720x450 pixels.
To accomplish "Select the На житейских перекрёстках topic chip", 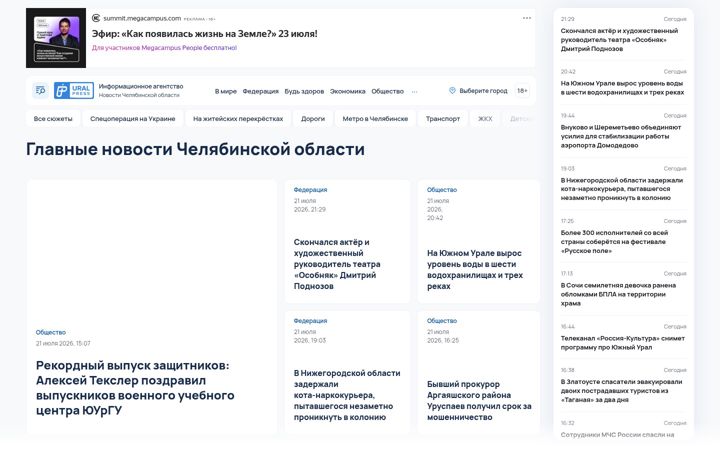I will pyautogui.click(x=238, y=118).
